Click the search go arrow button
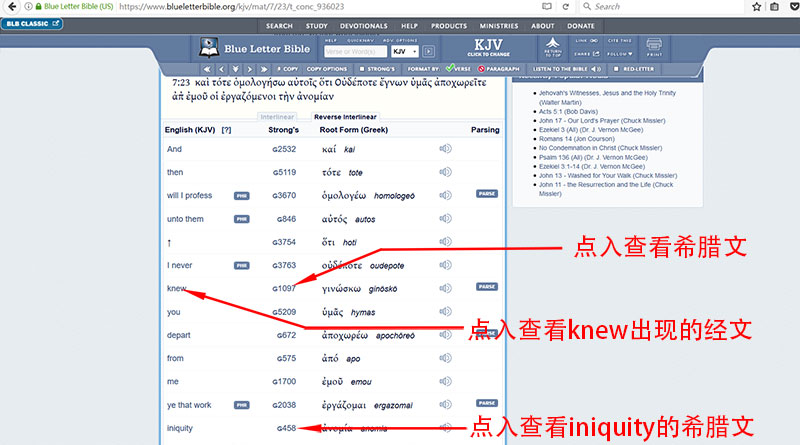 429,51
